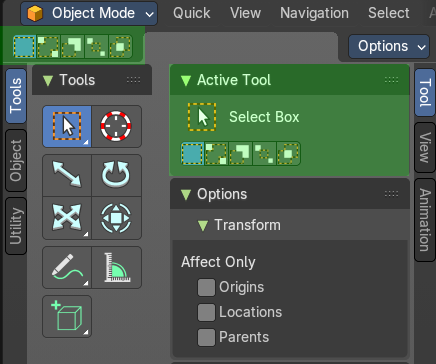436x364 pixels.
Task: Select the Rotate tool
Action: [116, 175]
